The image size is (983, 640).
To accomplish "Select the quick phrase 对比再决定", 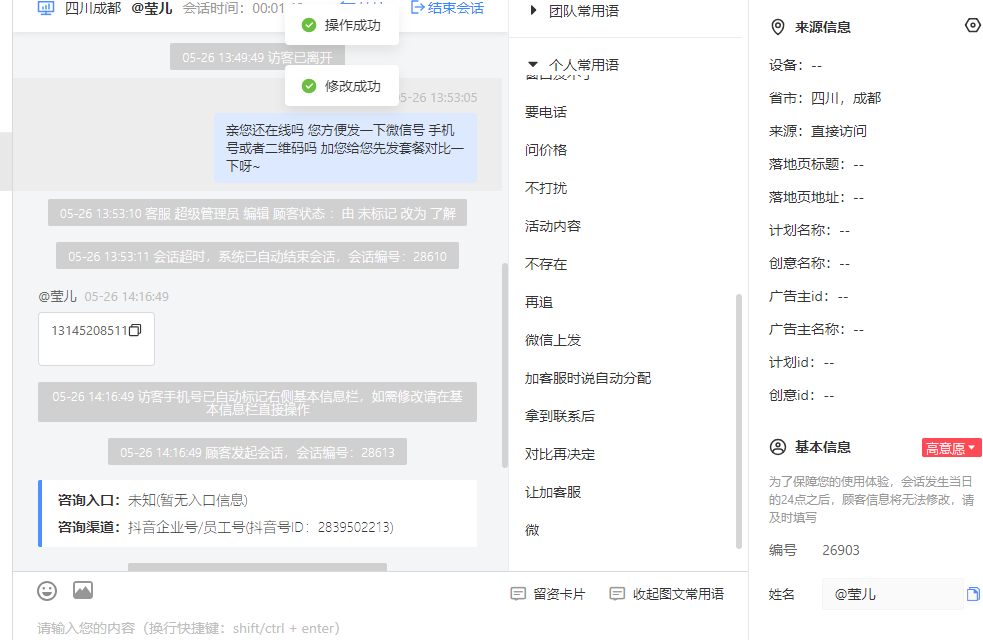I will (x=560, y=454).
